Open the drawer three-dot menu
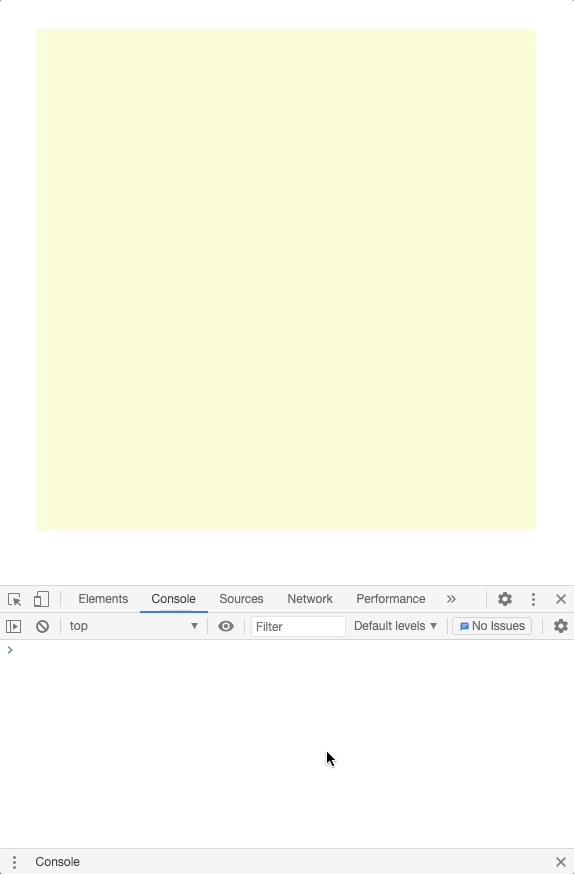The width and height of the screenshot is (574, 874). [x=14, y=862]
